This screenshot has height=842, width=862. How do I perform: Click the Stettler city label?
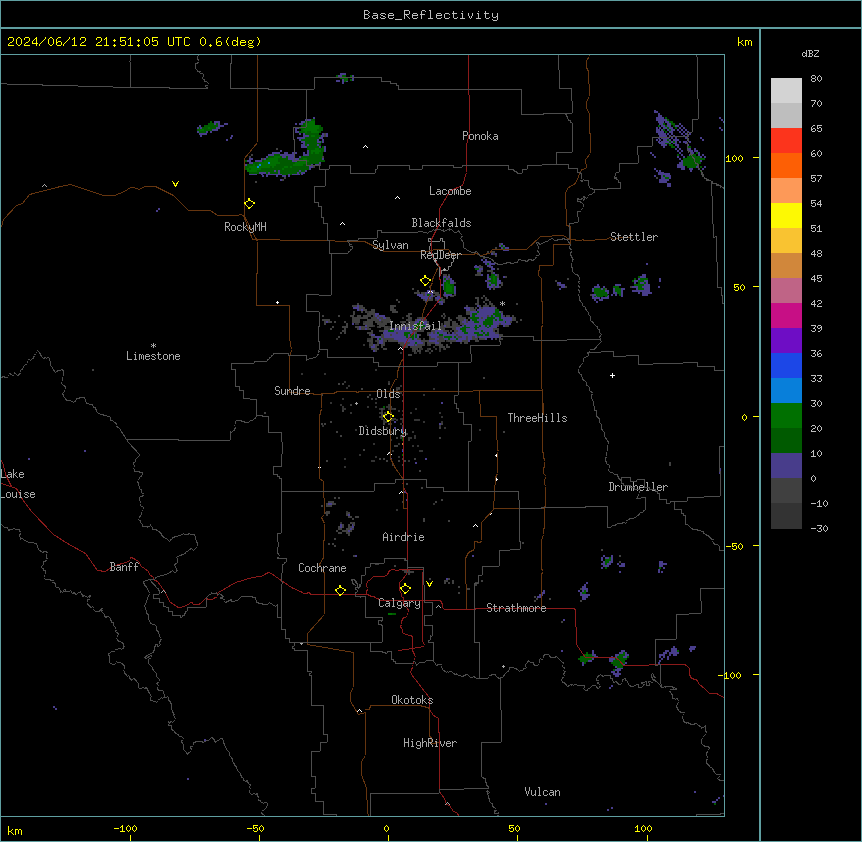coord(634,237)
